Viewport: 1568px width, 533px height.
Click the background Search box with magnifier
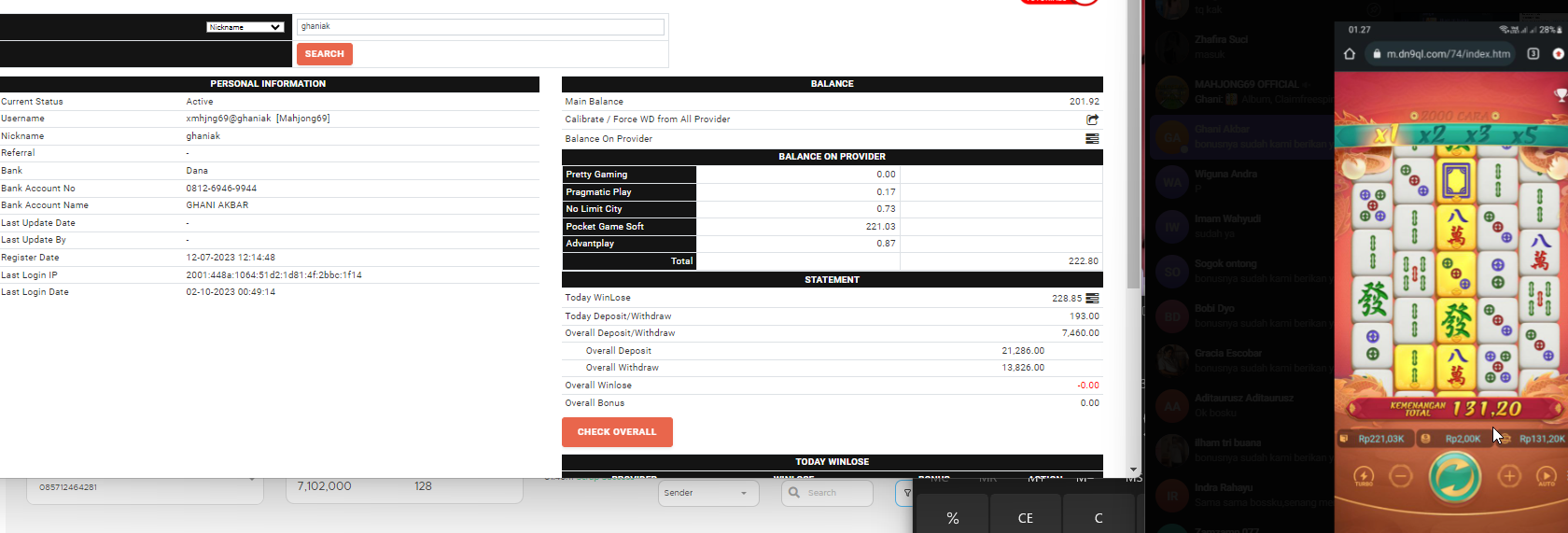827,493
